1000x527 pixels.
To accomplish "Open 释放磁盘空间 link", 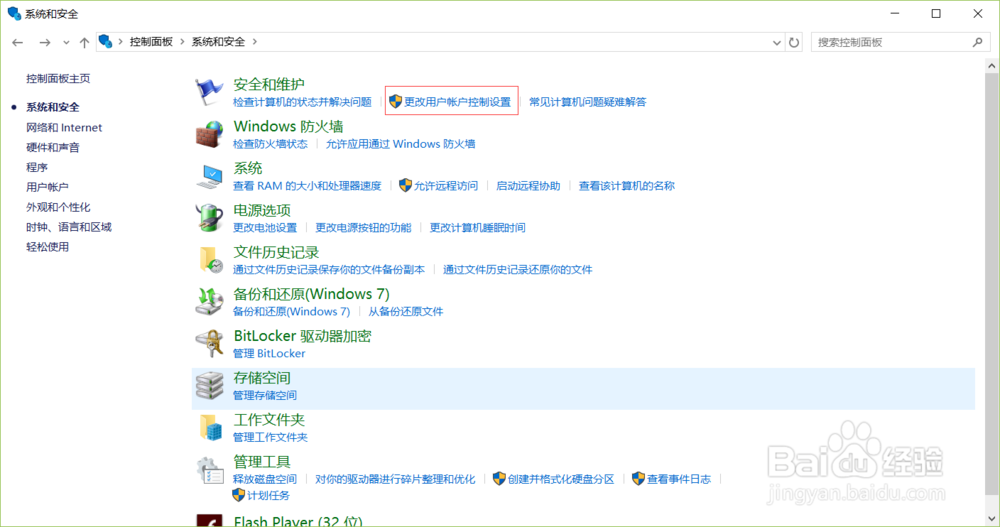I will click(265, 479).
